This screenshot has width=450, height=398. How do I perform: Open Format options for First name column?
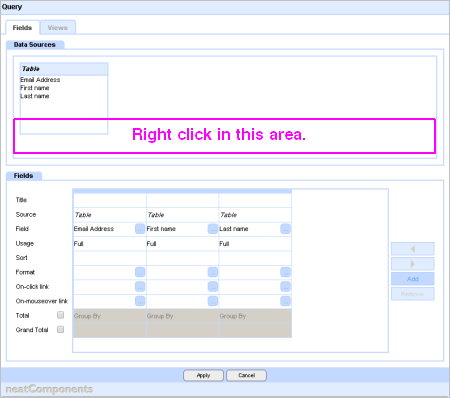(x=213, y=272)
